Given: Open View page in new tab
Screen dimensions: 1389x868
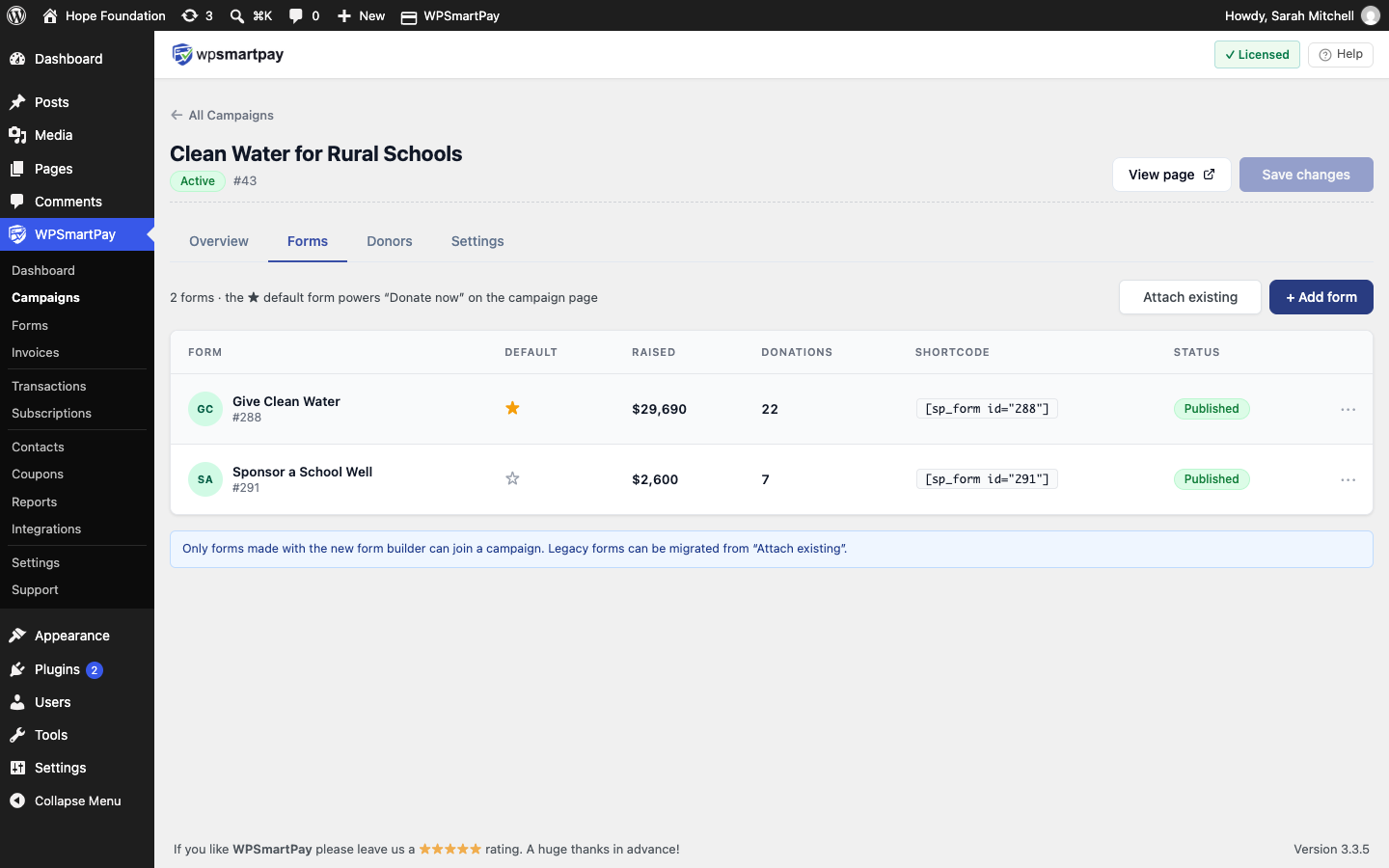Looking at the screenshot, I should coord(1172,175).
